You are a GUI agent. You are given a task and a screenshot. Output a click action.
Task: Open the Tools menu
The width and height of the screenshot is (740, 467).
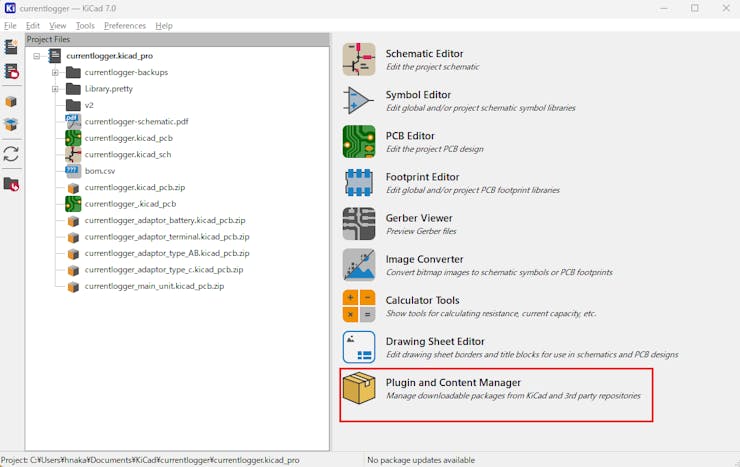click(85, 25)
